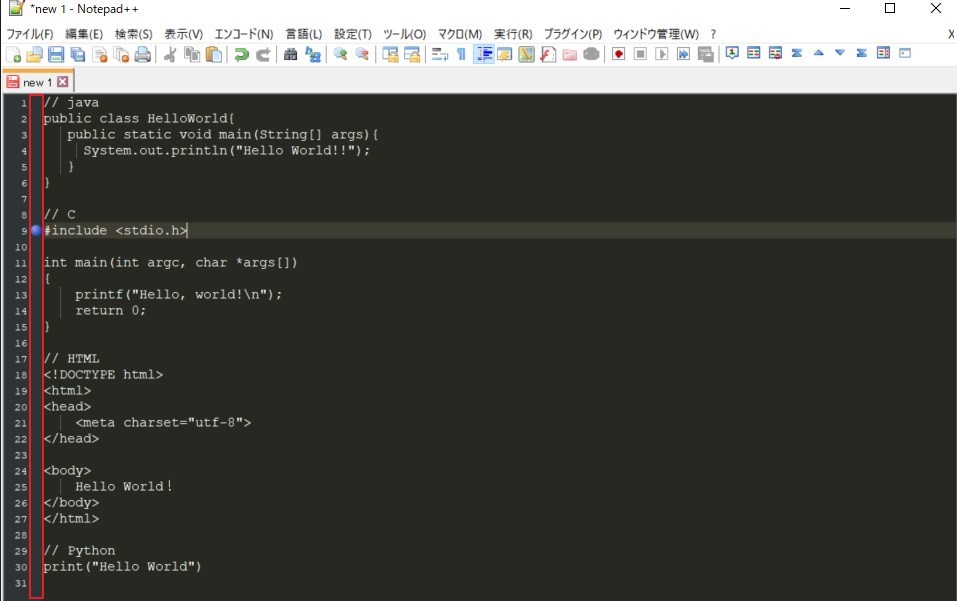Click the Undo green arrow icon
The image size is (957, 601).
pyautogui.click(x=241, y=54)
